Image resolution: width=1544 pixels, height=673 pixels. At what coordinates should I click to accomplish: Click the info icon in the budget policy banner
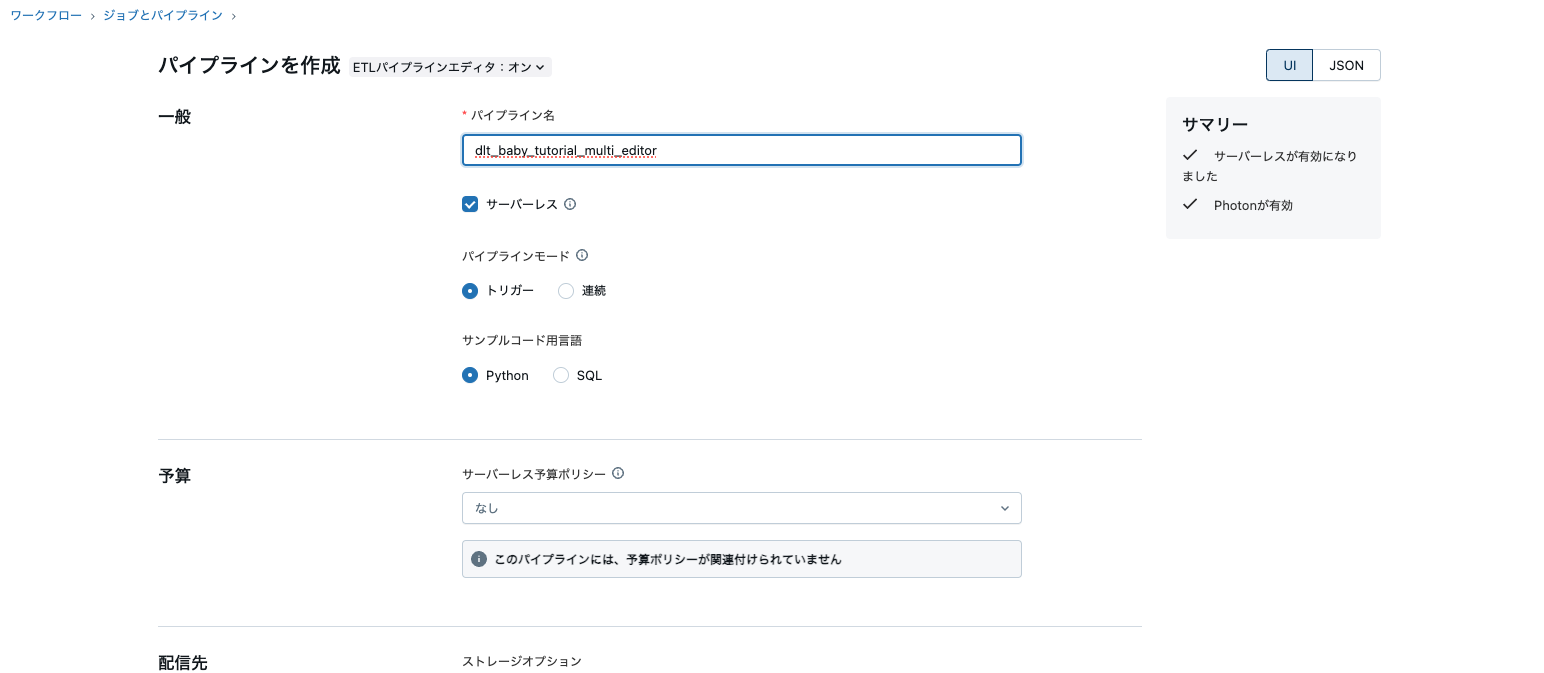coord(479,559)
